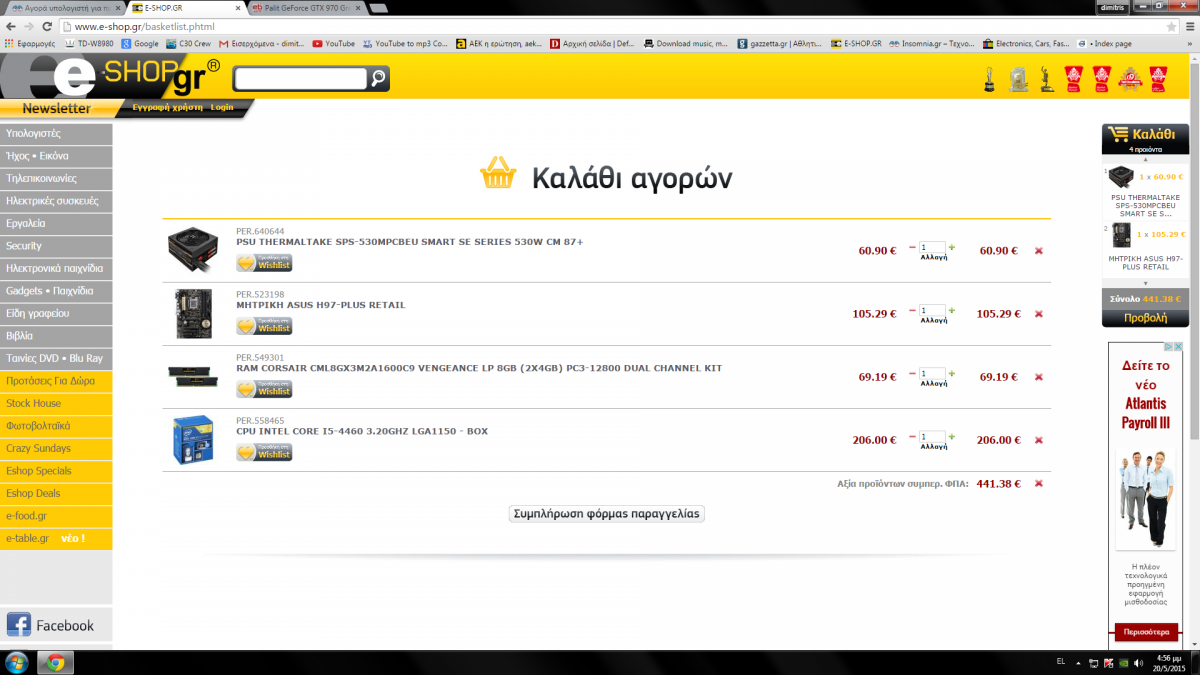Viewport: 1200px width, 675px height.
Task: Increase ASUS H97-PLUS quantity with plus
Action: pos(951,310)
